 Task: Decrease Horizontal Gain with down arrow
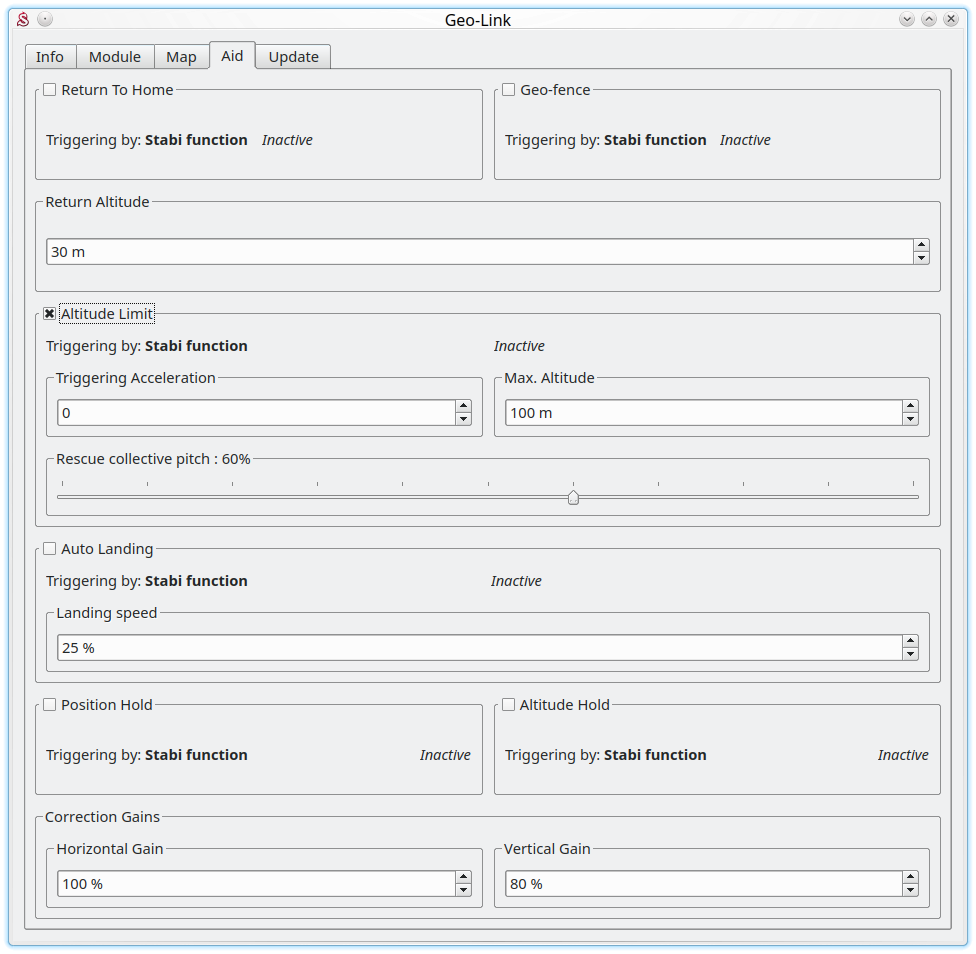[463, 890]
